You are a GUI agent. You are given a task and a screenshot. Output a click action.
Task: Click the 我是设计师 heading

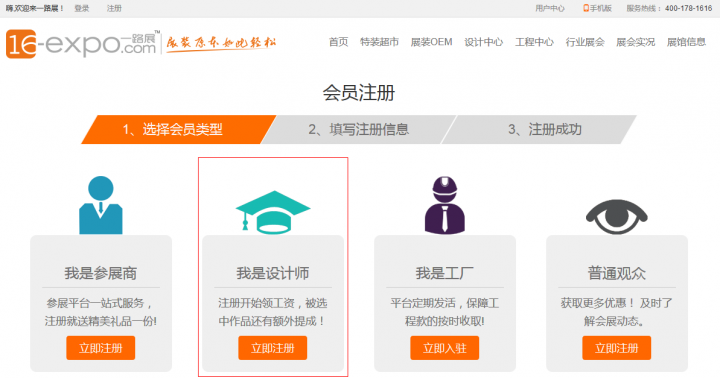[x=273, y=273]
